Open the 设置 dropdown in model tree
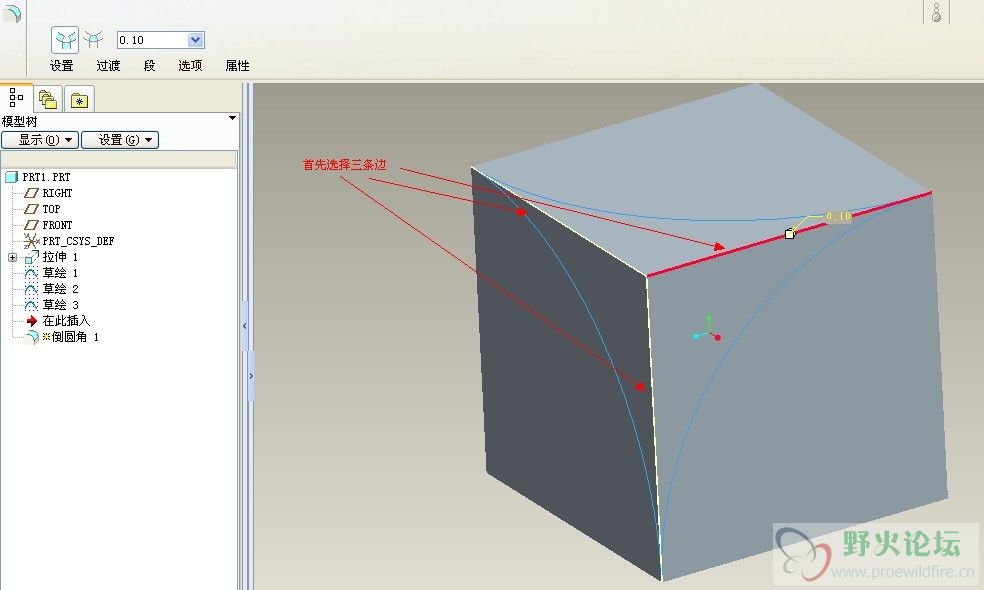 (120, 140)
